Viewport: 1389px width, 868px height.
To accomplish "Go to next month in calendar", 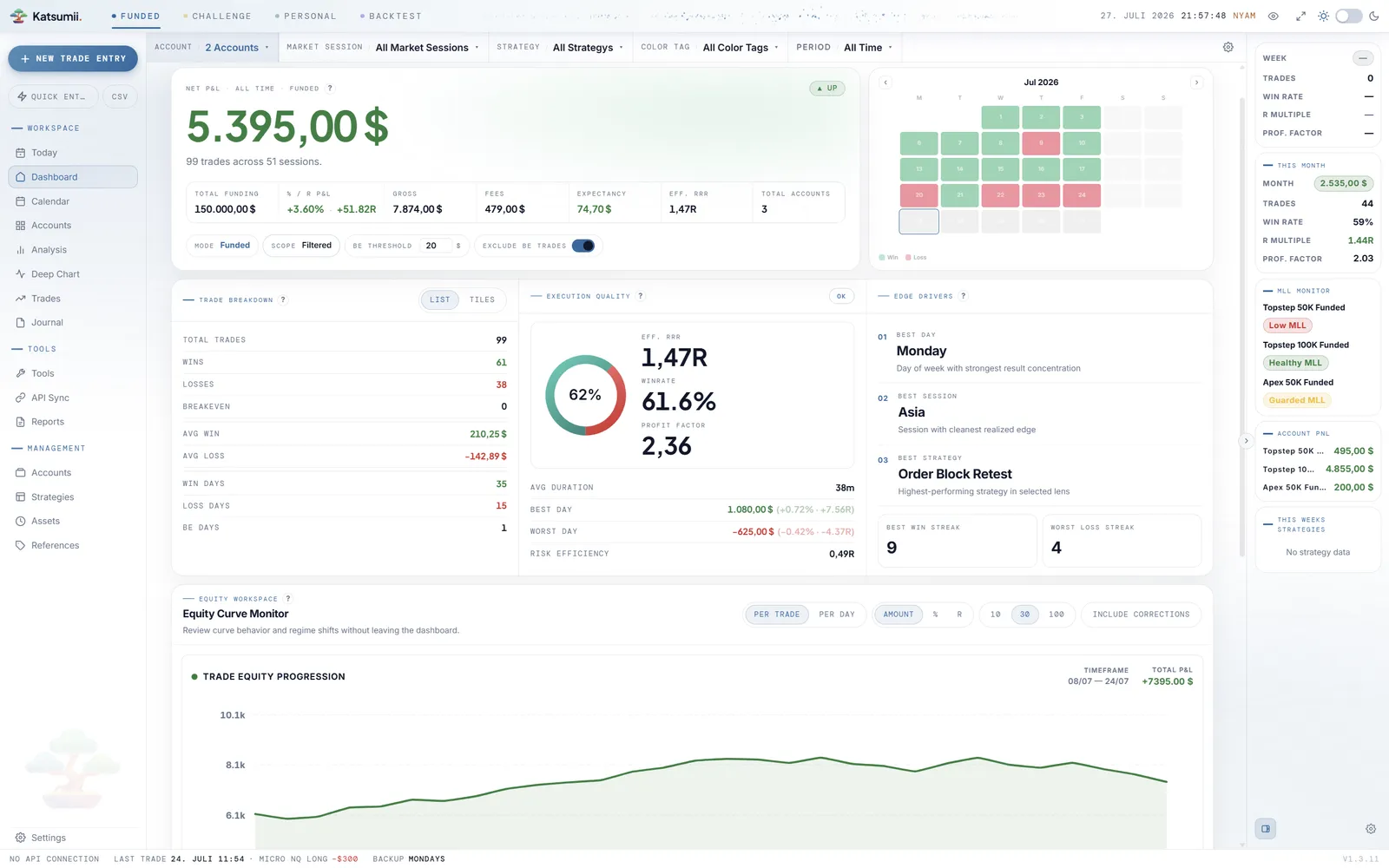I will [1196, 82].
